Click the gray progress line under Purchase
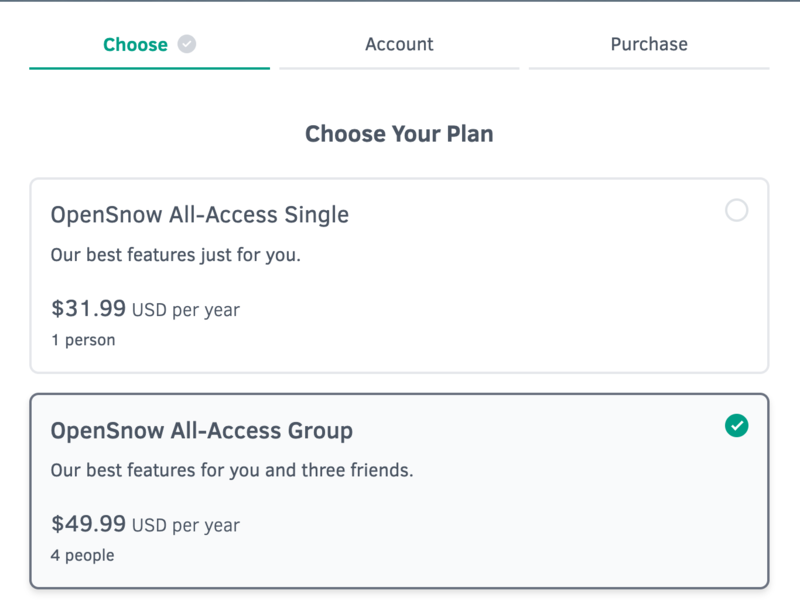800x604 pixels. pyautogui.click(x=649, y=68)
